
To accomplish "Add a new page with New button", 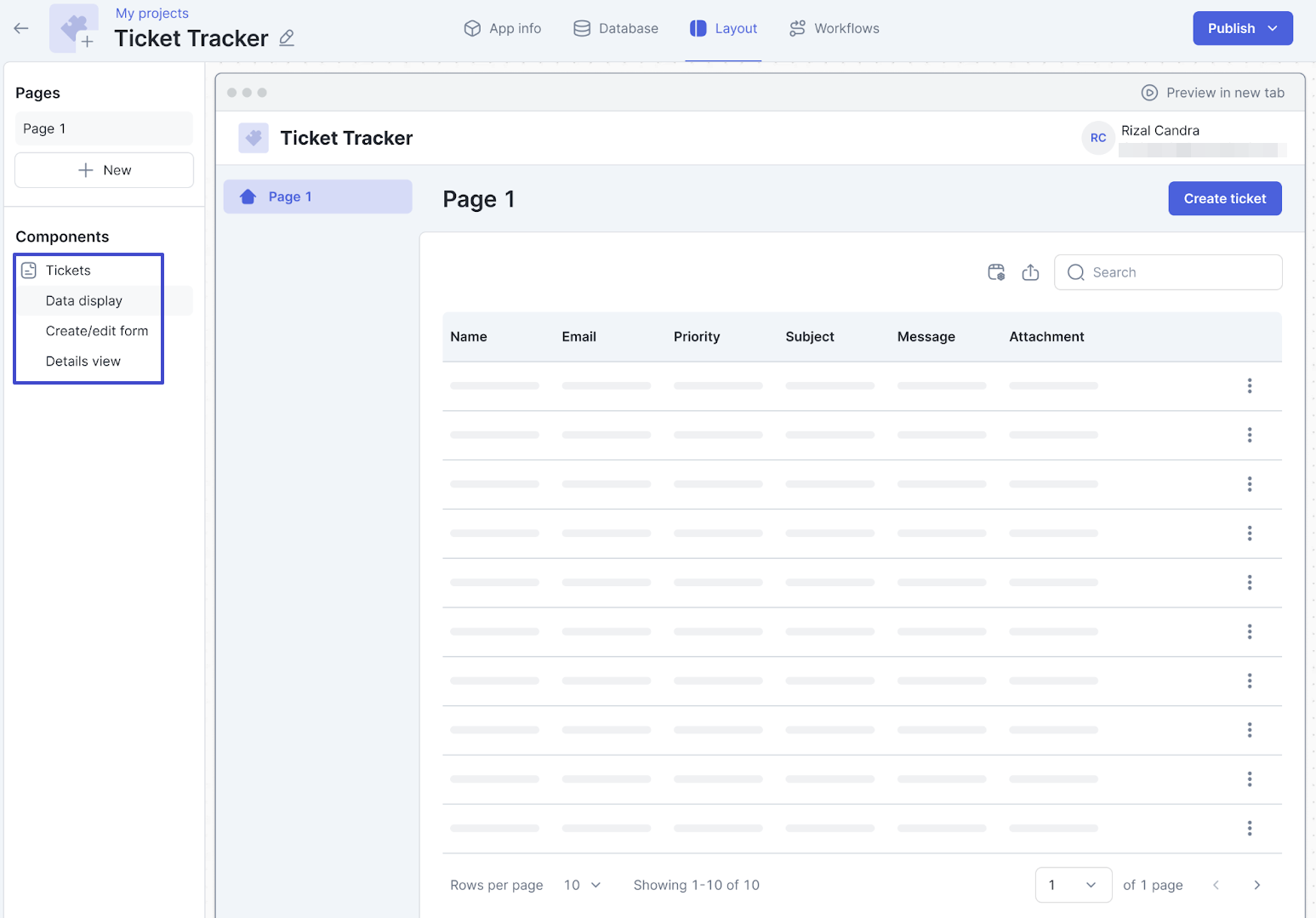I will point(104,170).
